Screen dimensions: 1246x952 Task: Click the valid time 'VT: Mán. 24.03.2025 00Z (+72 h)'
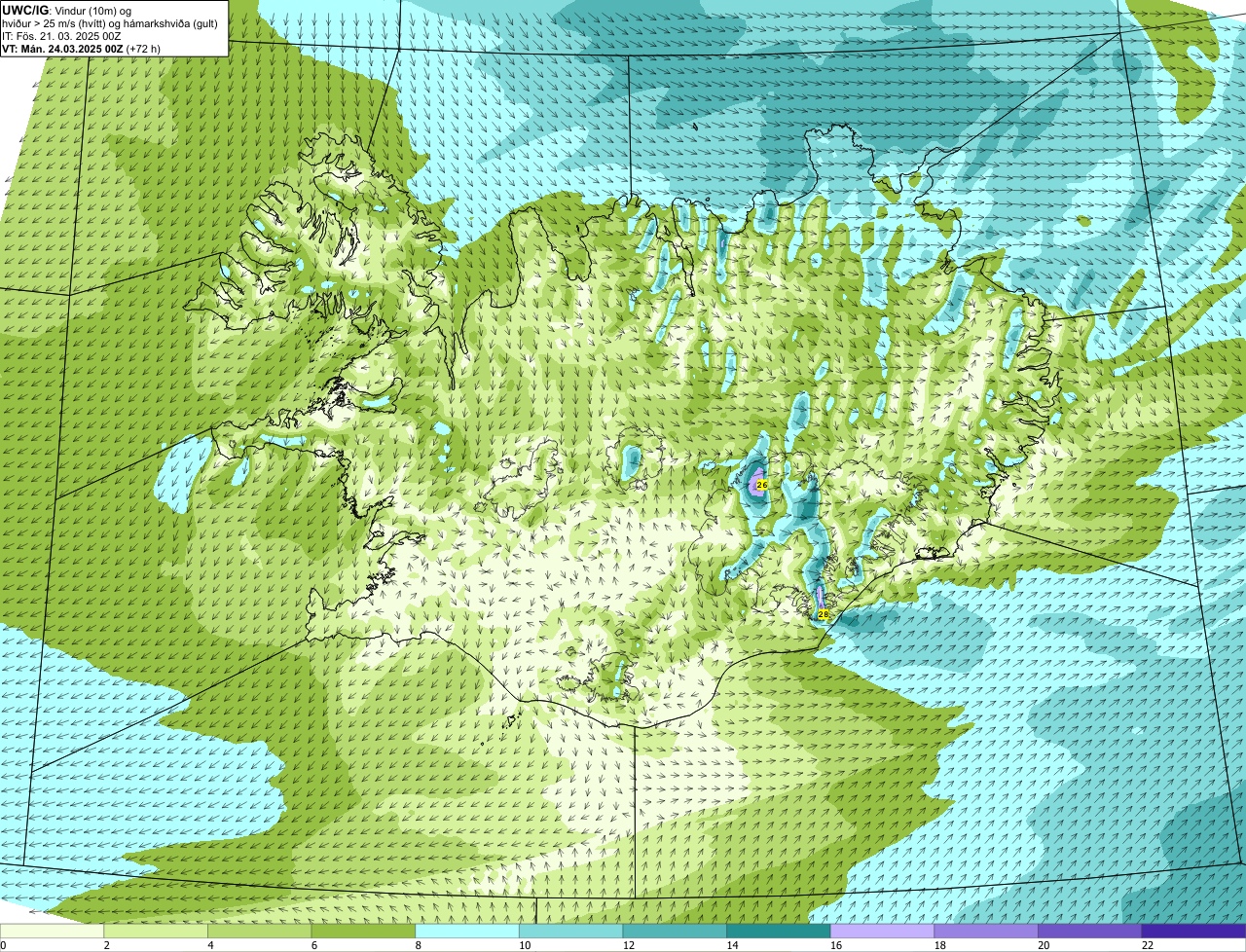pos(81,49)
